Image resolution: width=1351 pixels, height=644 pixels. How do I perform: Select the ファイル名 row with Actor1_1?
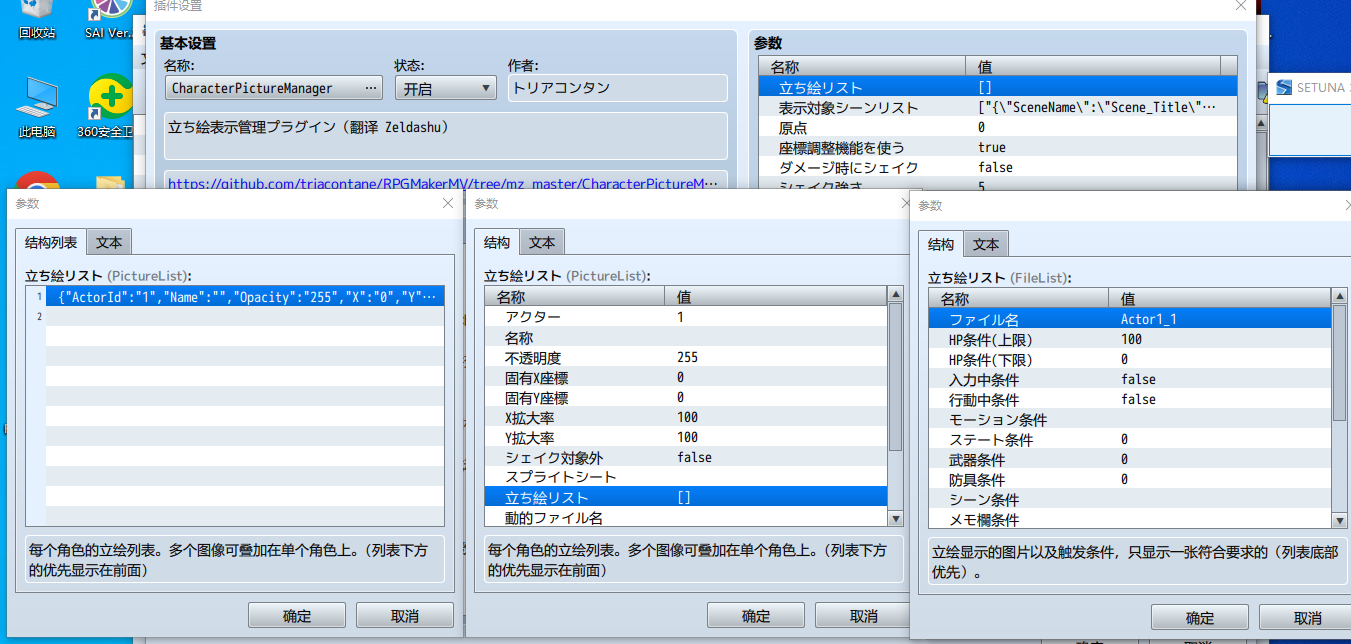tap(1130, 319)
